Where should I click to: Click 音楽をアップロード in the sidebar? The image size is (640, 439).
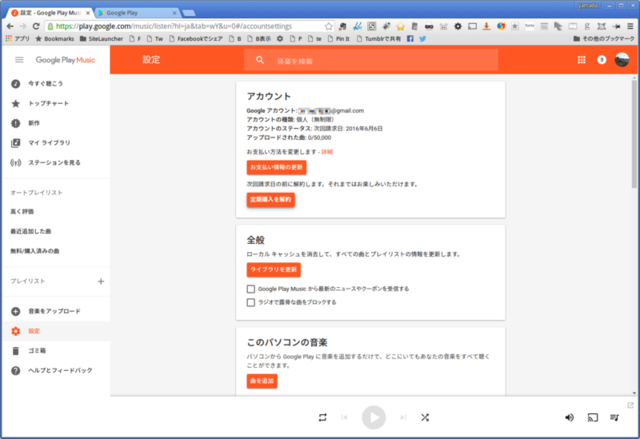coord(56,311)
